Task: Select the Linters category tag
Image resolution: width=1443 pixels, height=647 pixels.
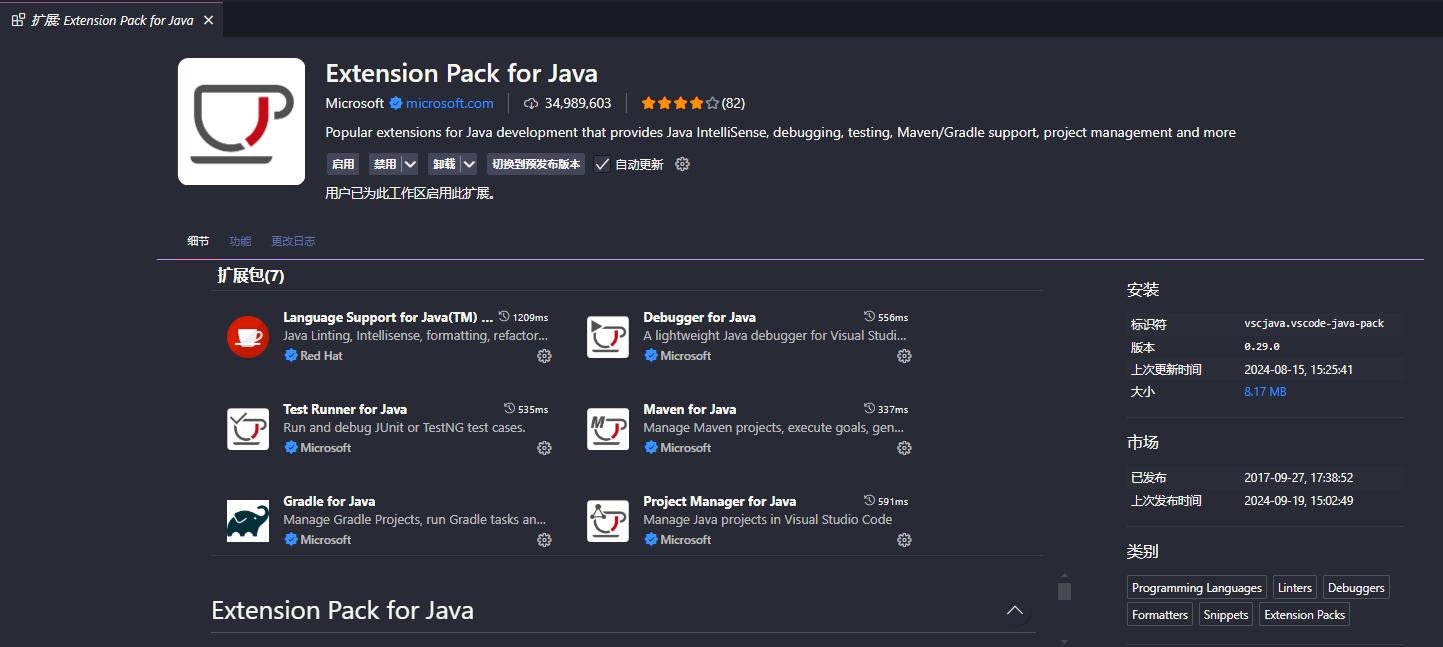Action: (1295, 588)
